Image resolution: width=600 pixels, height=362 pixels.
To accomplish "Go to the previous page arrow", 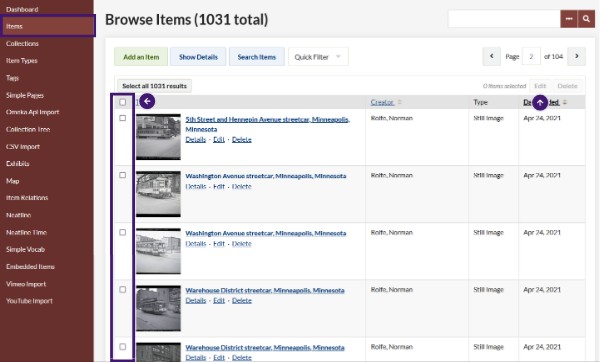I will coord(492,57).
